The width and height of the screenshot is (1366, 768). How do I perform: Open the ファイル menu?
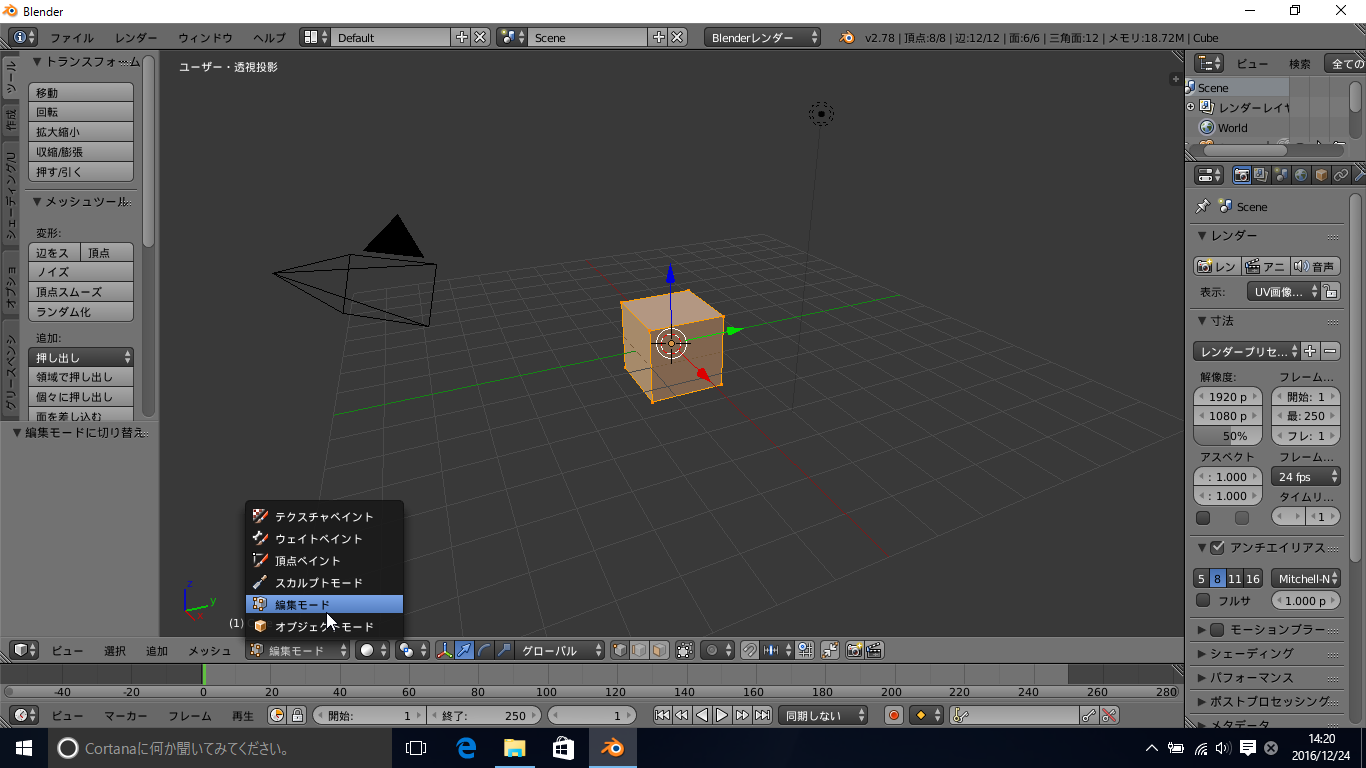pos(72,37)
